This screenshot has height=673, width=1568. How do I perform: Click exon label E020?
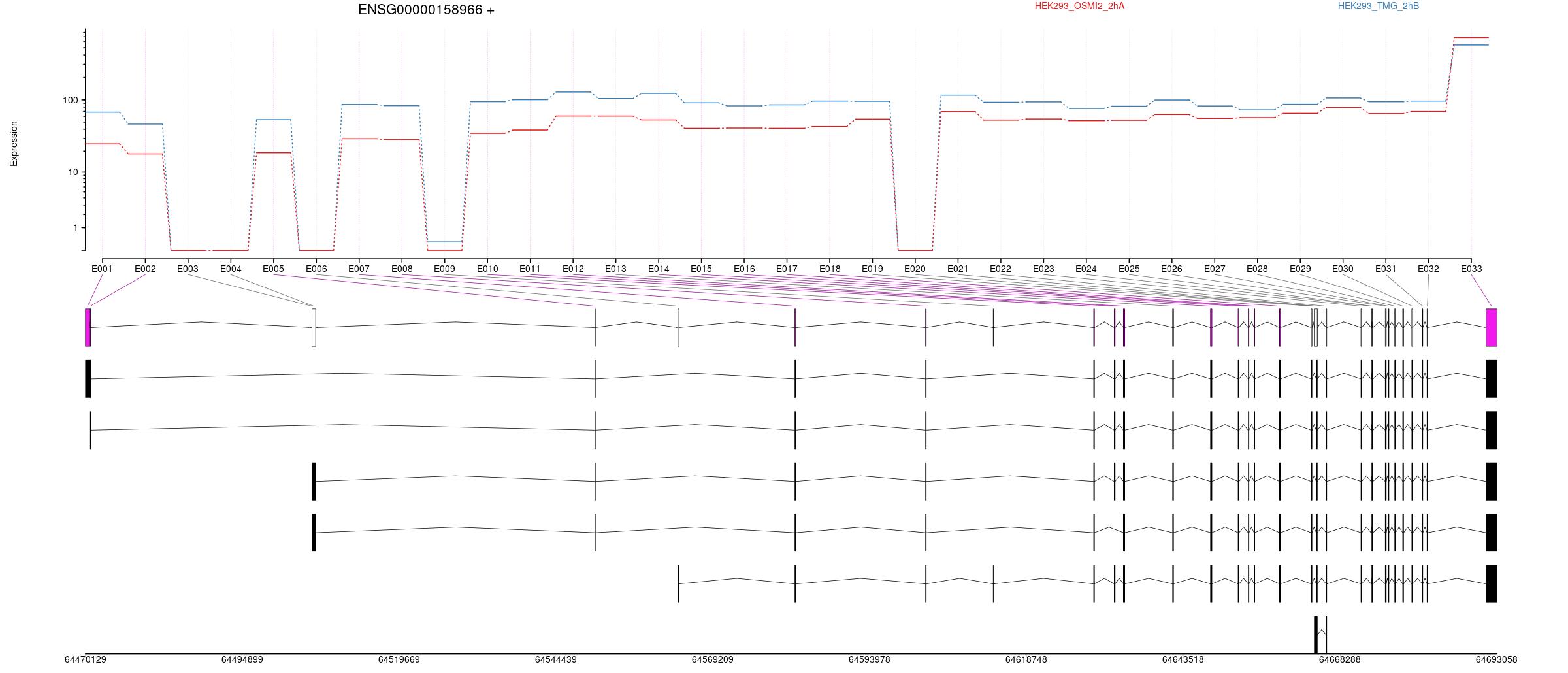pyautogui.click(x=915, y=269)
